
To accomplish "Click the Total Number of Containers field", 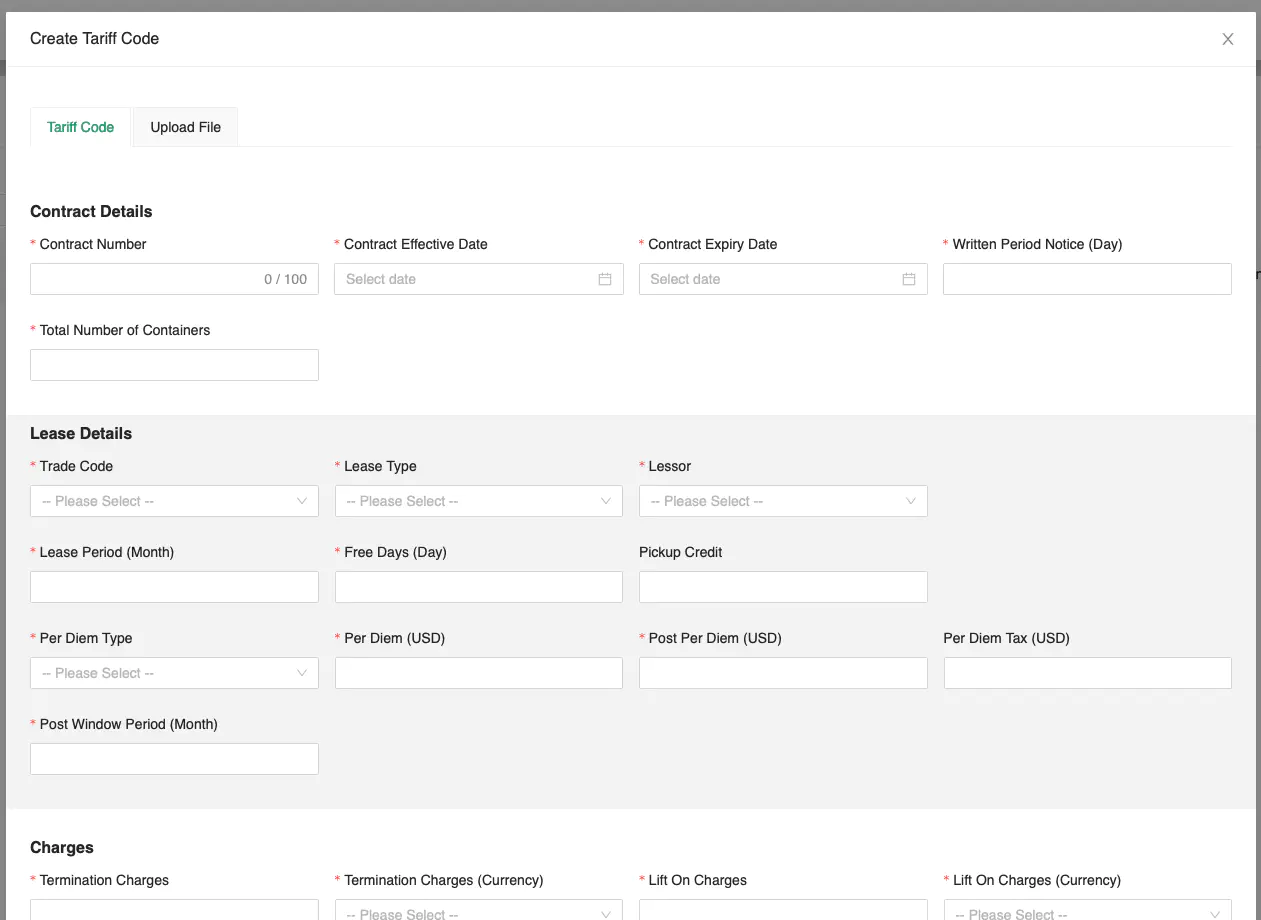I will (x=174, y=365).
